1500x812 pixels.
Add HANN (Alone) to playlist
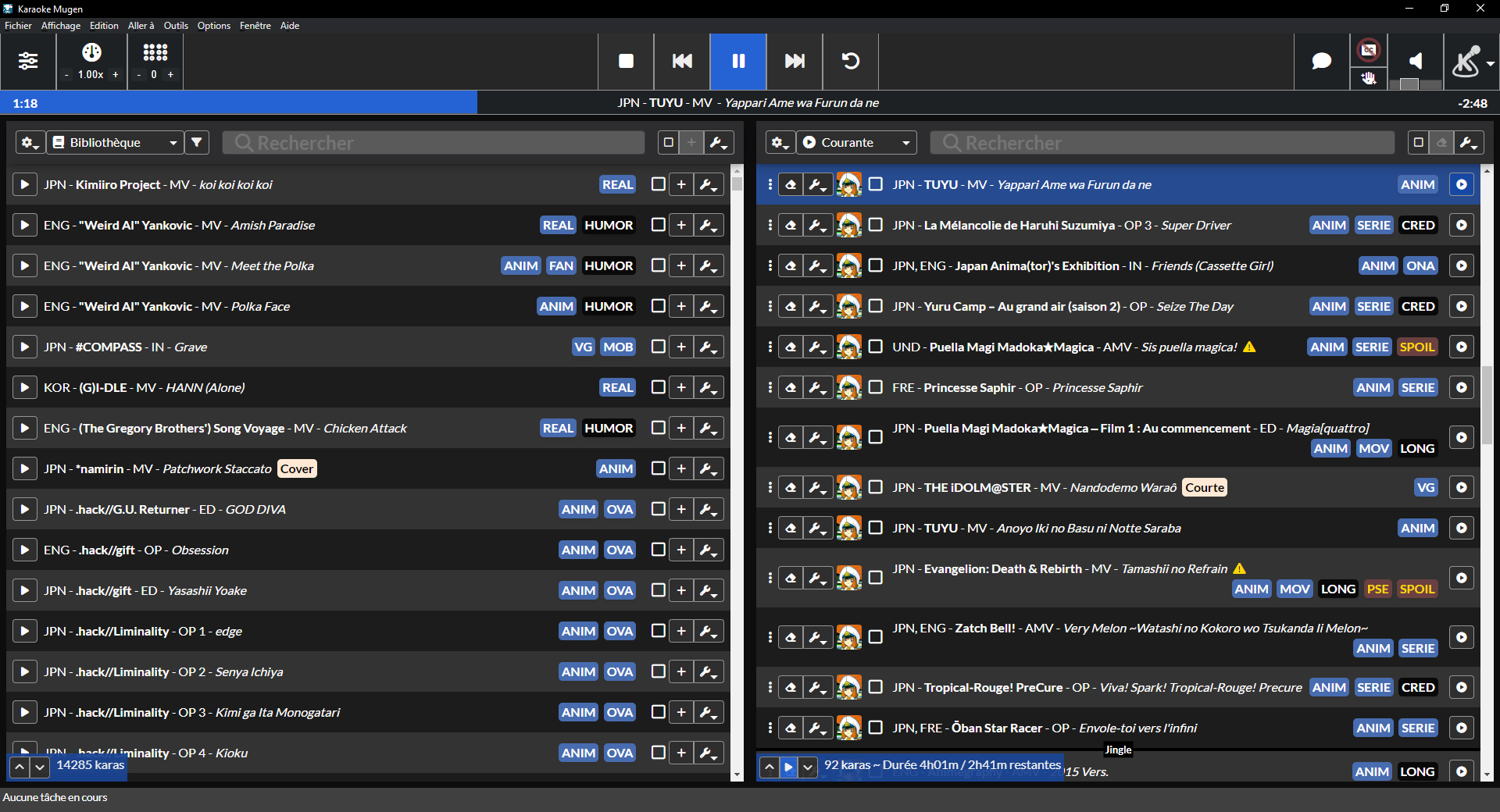tap(681, 388)
